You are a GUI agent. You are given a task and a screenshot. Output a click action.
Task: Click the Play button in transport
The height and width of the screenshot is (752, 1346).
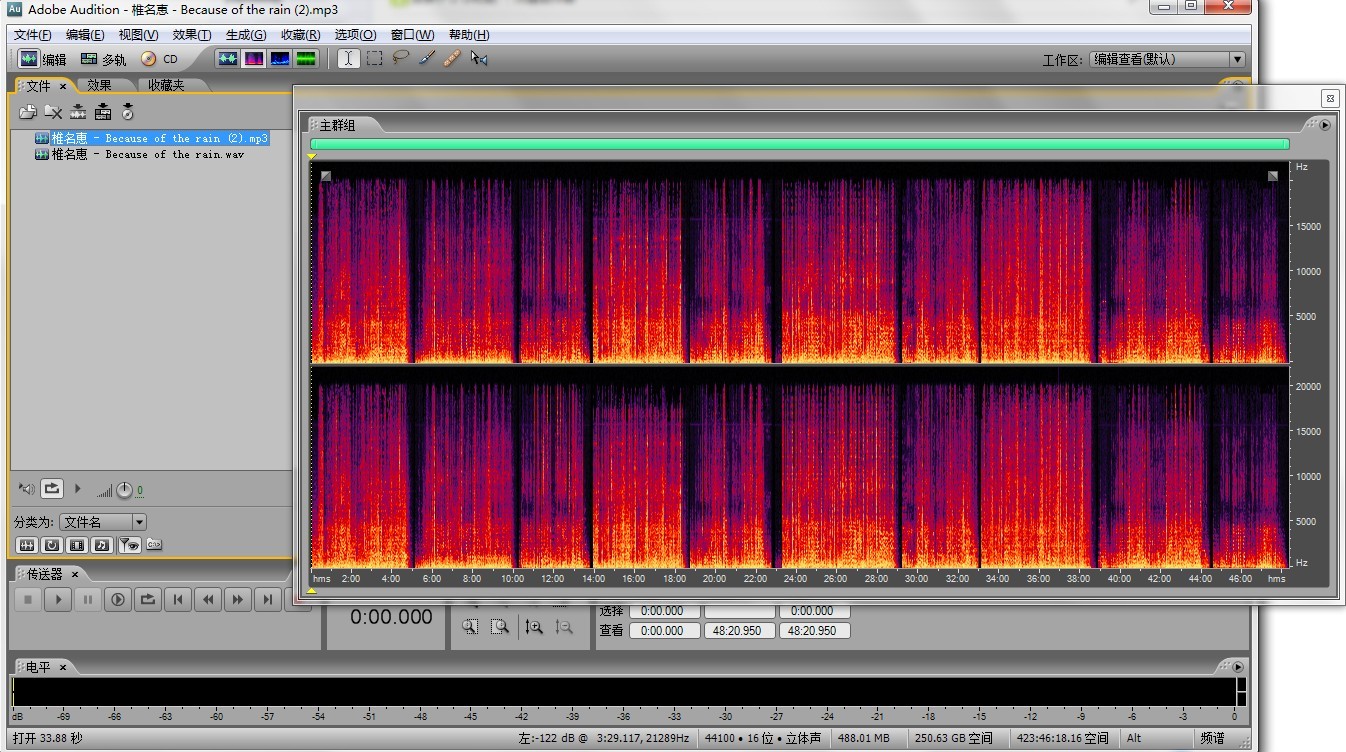pyautogui.click(x=58, y=599)
